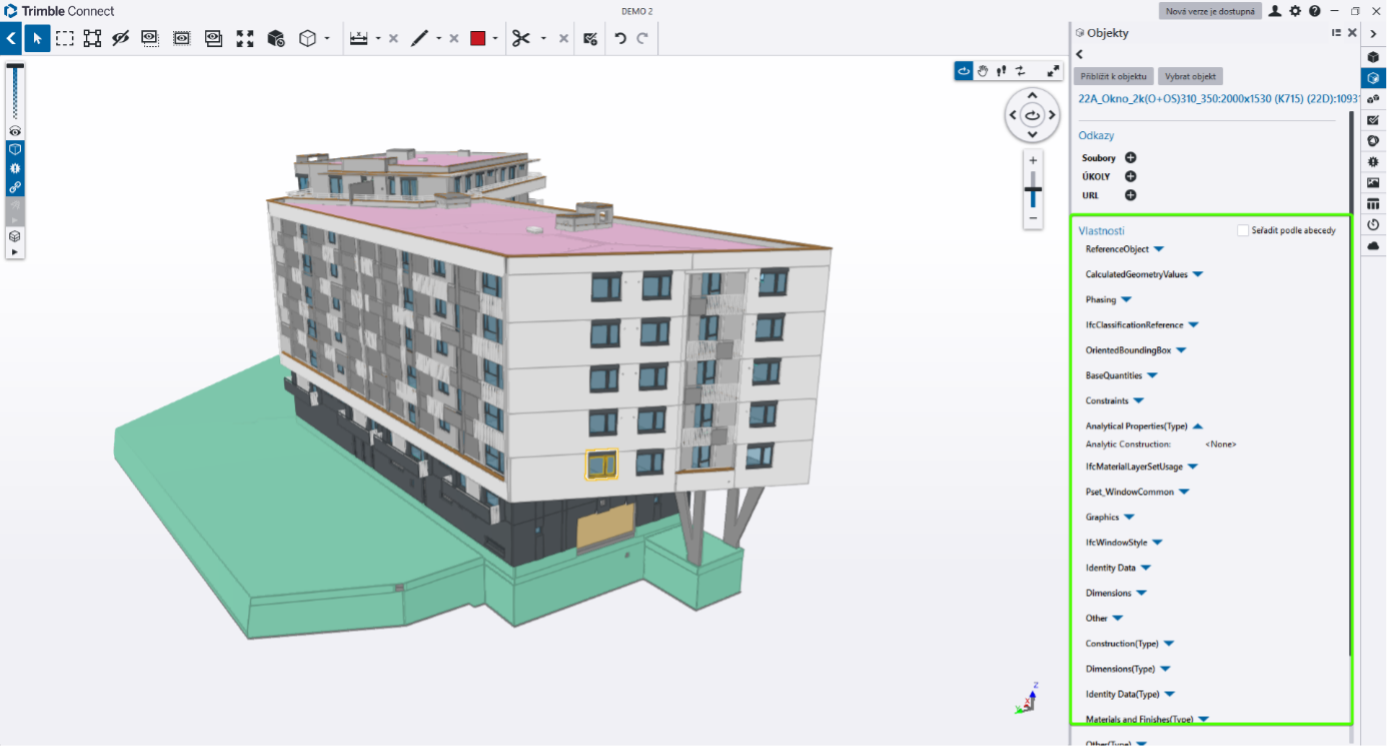This screenshot has height=748, width=1390.
Task: Toggle the eye icon in left toolbar
Action: pos(15,131)
